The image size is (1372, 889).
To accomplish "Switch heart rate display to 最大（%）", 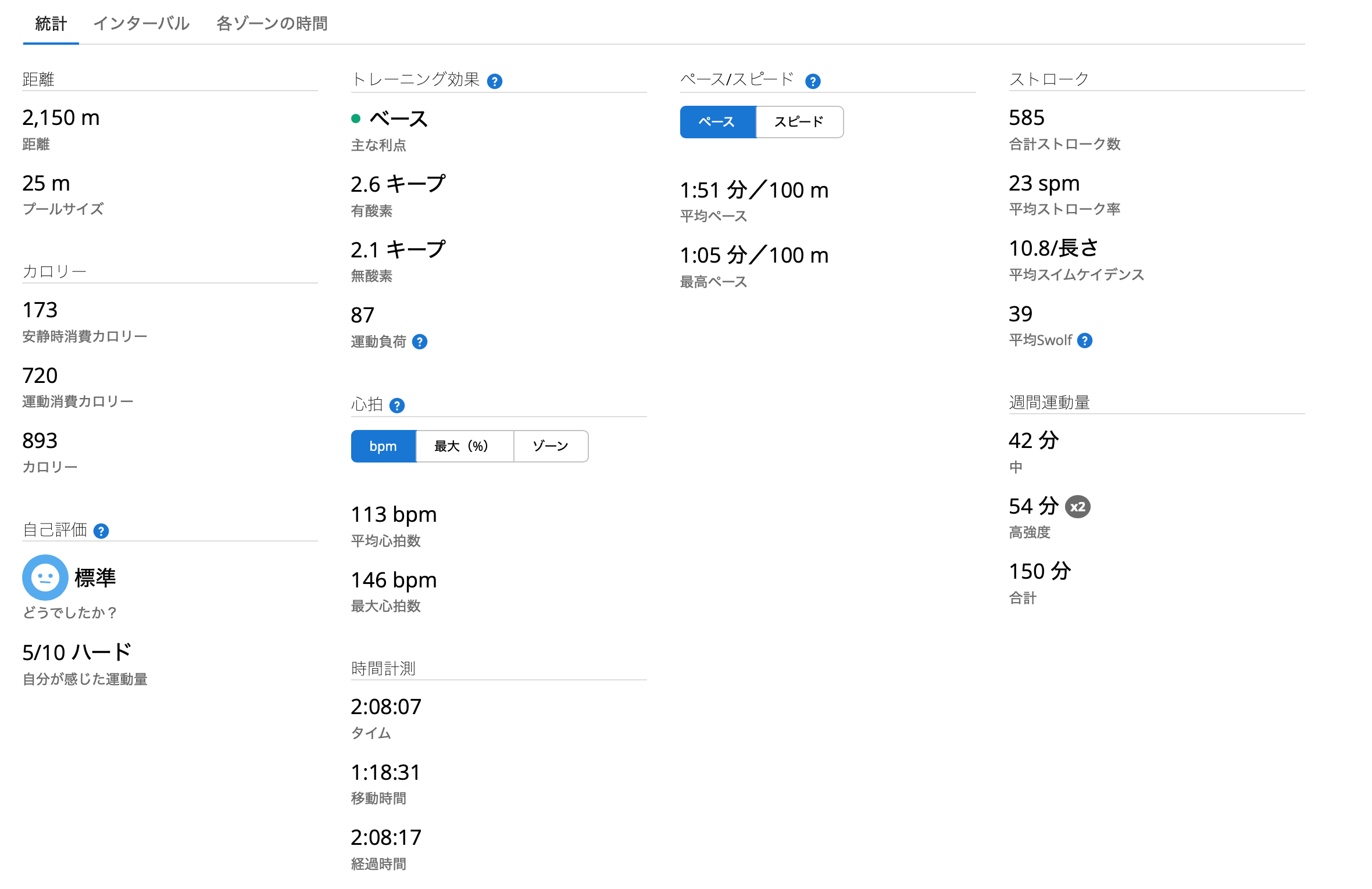I will point(465,446).
